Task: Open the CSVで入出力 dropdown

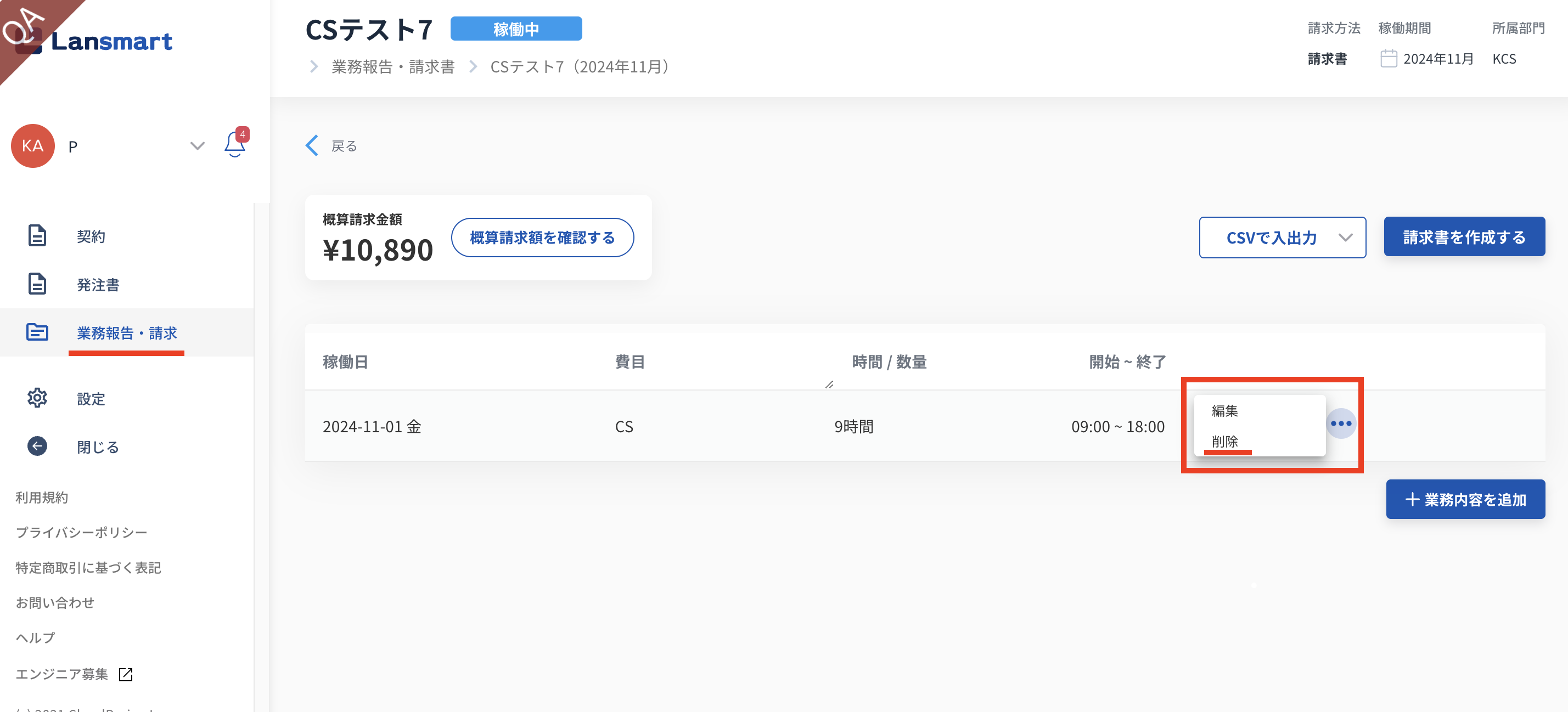Action: 1282,238
